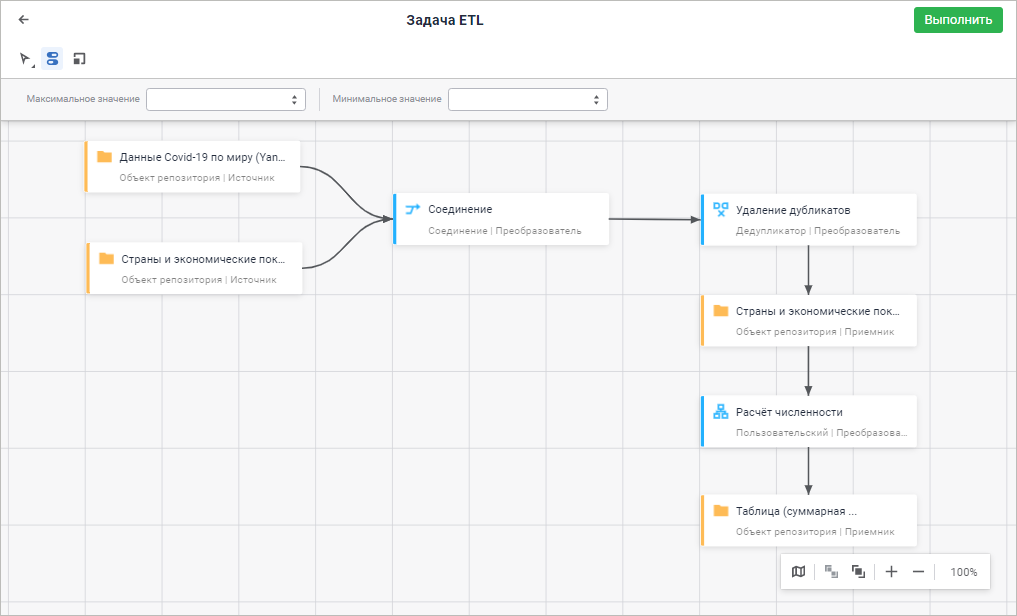Click the 100% zoom level value
1017x616 pixels.
963,572
